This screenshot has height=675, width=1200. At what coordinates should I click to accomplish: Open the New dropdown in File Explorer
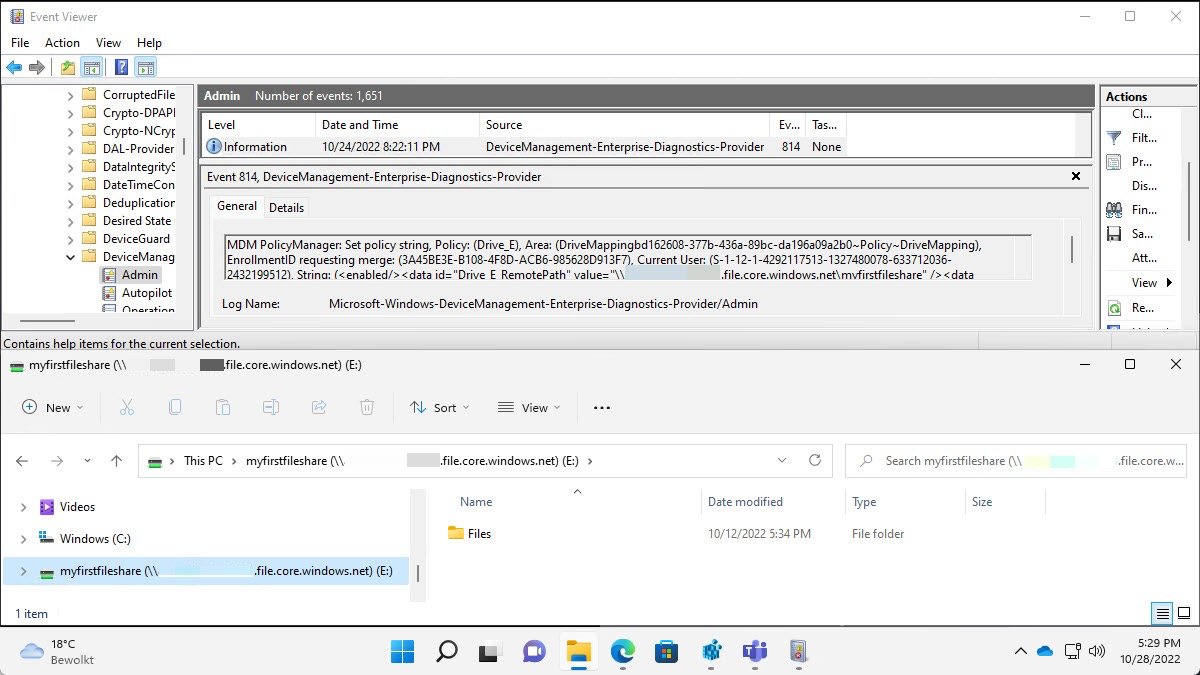click(53, 407)
